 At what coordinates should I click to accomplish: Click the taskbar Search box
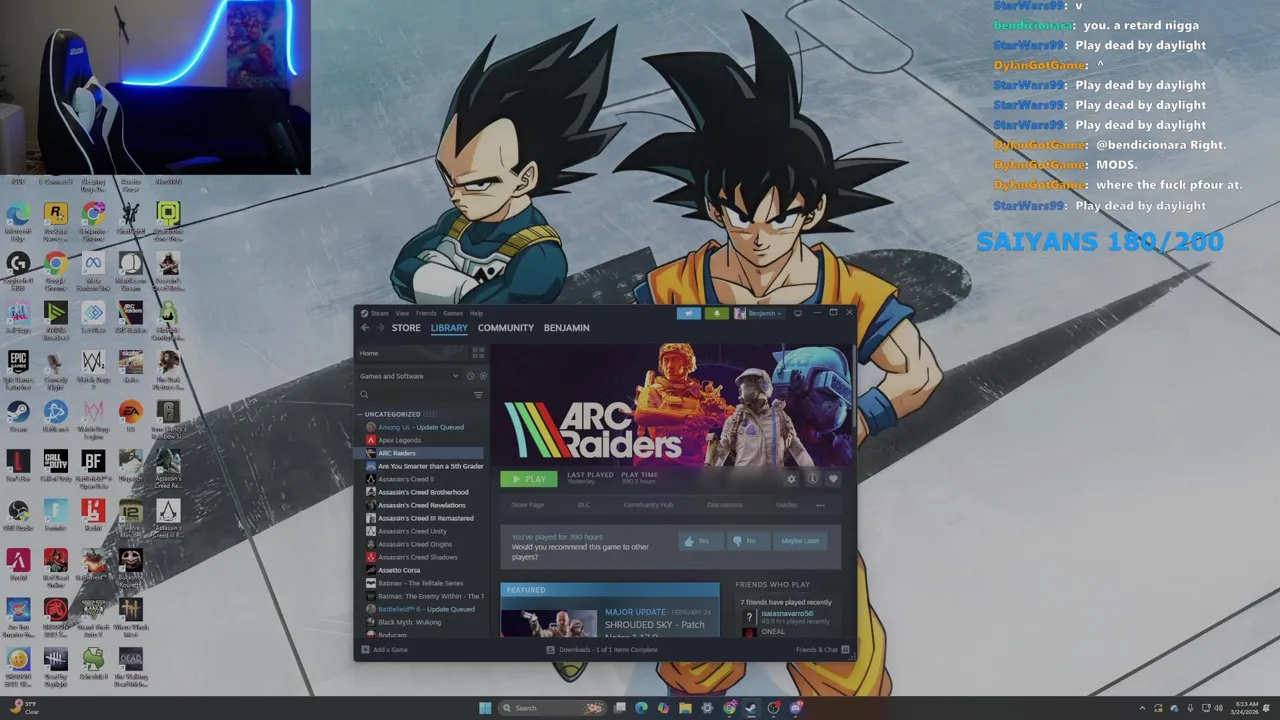(x=552, y=708)
